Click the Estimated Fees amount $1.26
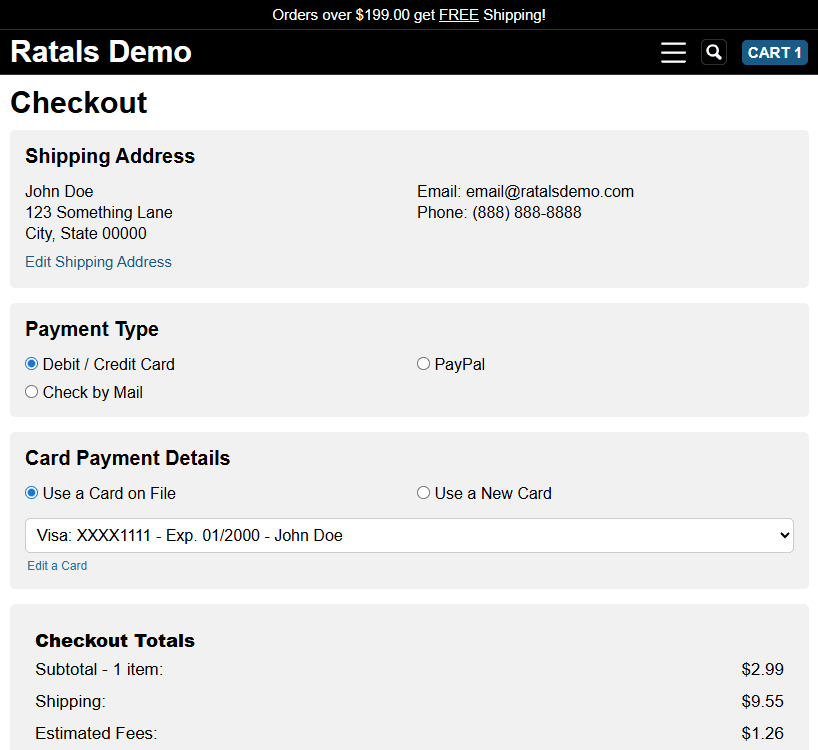This screenshot has height=750, width=818. 763,733
